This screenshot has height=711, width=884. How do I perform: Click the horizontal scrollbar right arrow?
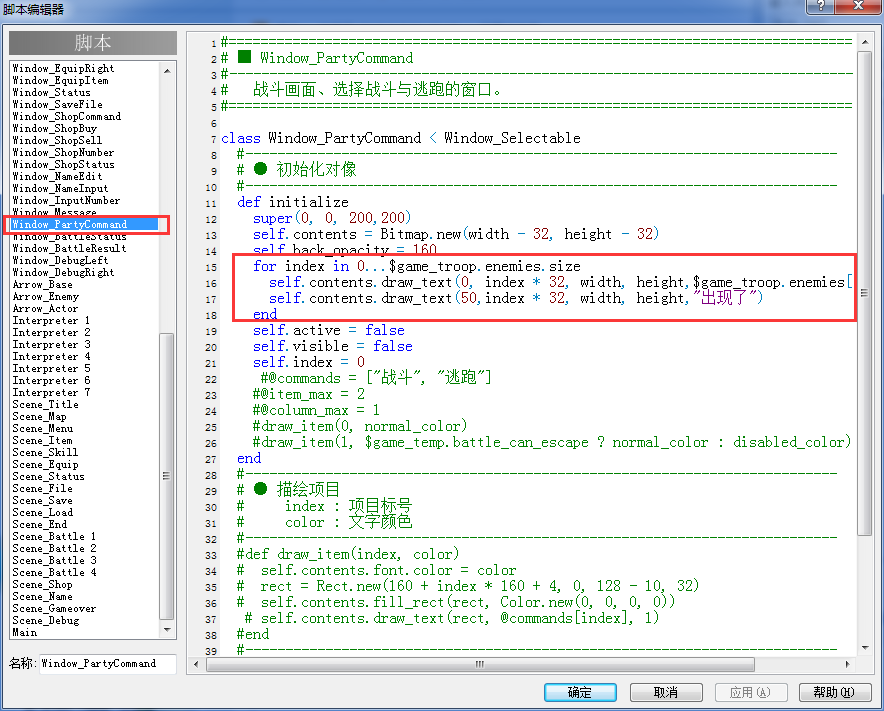(847, 664)
